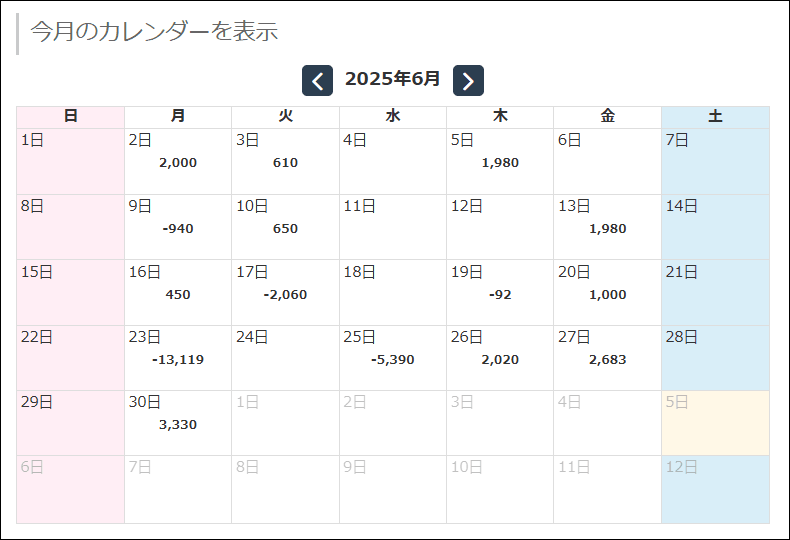
Task: Select 26日 showing 2,020
Action: coord(500,358)
